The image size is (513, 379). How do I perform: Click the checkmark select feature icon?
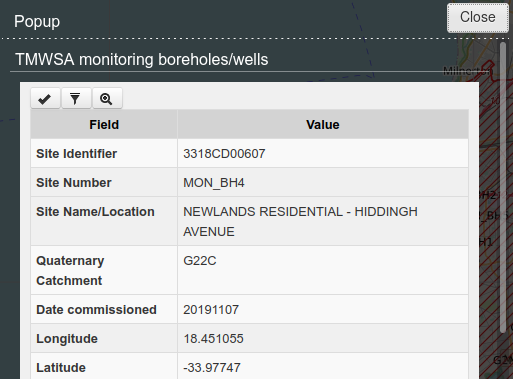coord(45,98)
